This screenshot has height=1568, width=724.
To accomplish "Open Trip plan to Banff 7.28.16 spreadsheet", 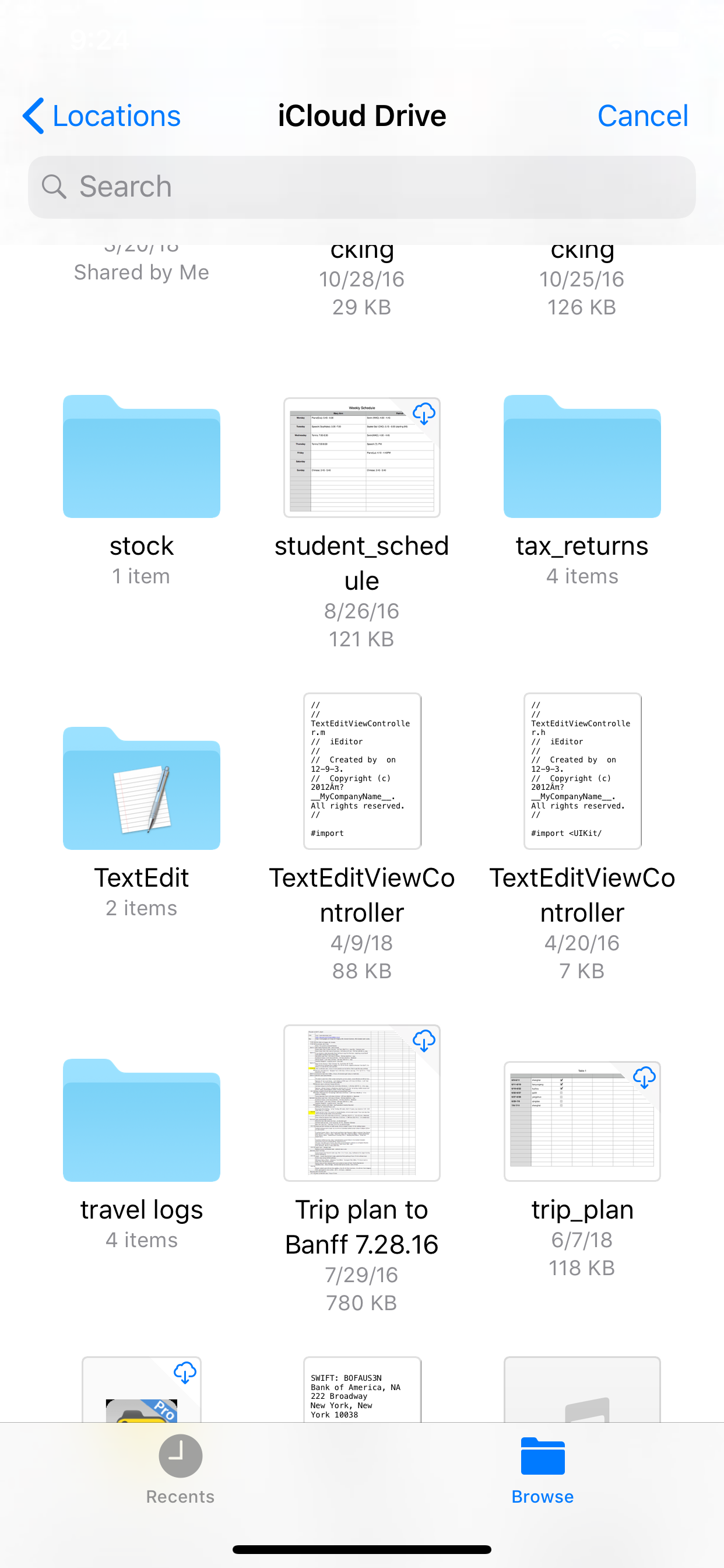I will [x=362, y=1103].
